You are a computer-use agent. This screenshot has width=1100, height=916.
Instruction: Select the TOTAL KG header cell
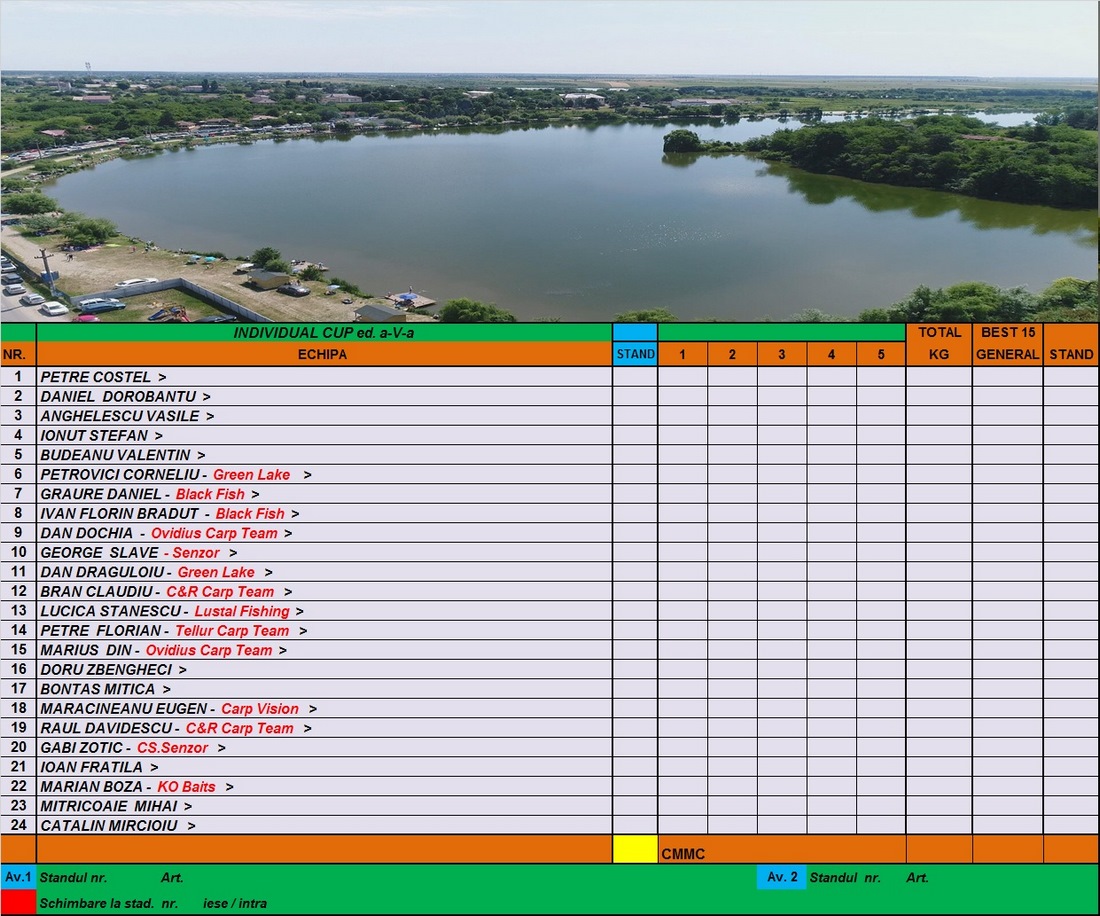[938, 343]
